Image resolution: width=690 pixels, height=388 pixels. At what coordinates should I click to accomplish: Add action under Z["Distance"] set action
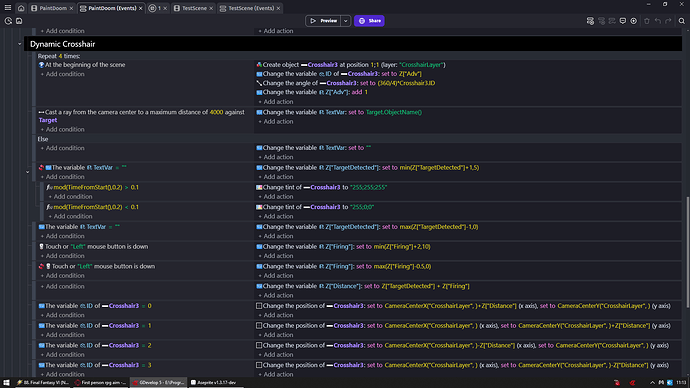coord(275,296)
